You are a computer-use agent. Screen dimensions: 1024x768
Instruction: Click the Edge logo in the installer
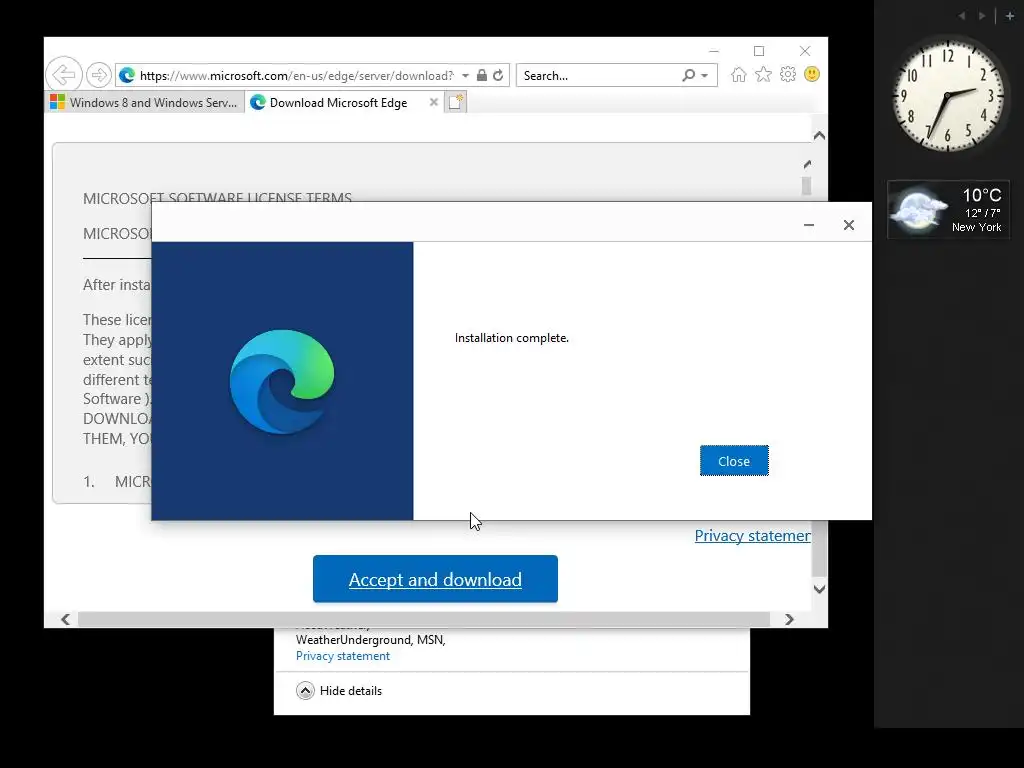[x=282, y=381]
